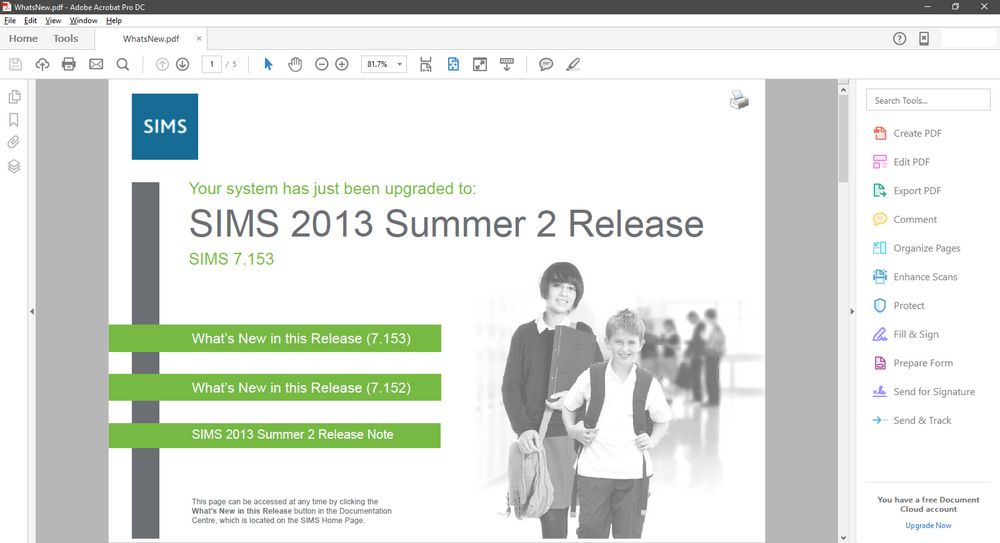Open the Export PDF tool
This screenshot has height=543, width=1000.
coord(907,191)
